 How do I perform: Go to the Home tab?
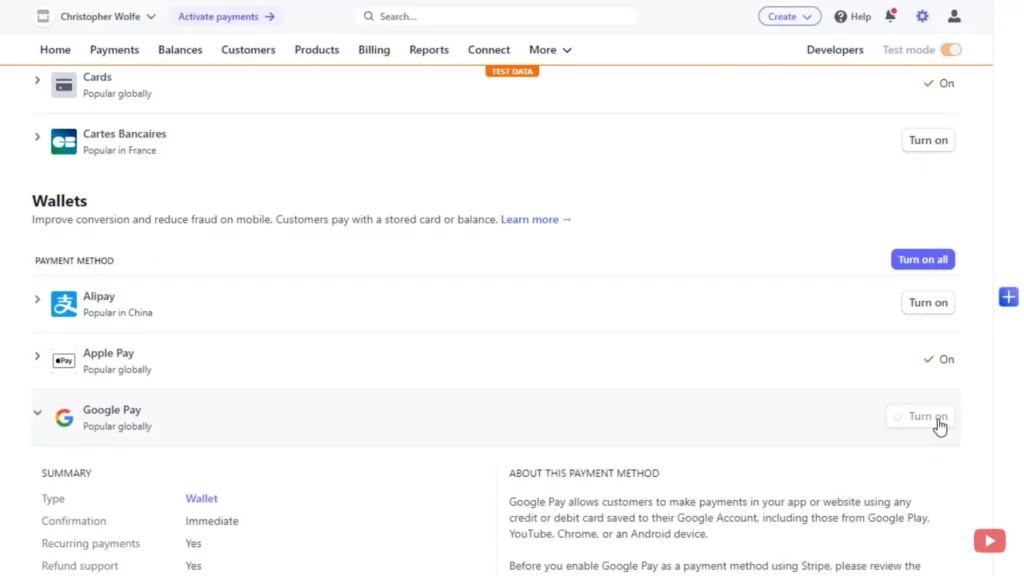pos(55,50)
